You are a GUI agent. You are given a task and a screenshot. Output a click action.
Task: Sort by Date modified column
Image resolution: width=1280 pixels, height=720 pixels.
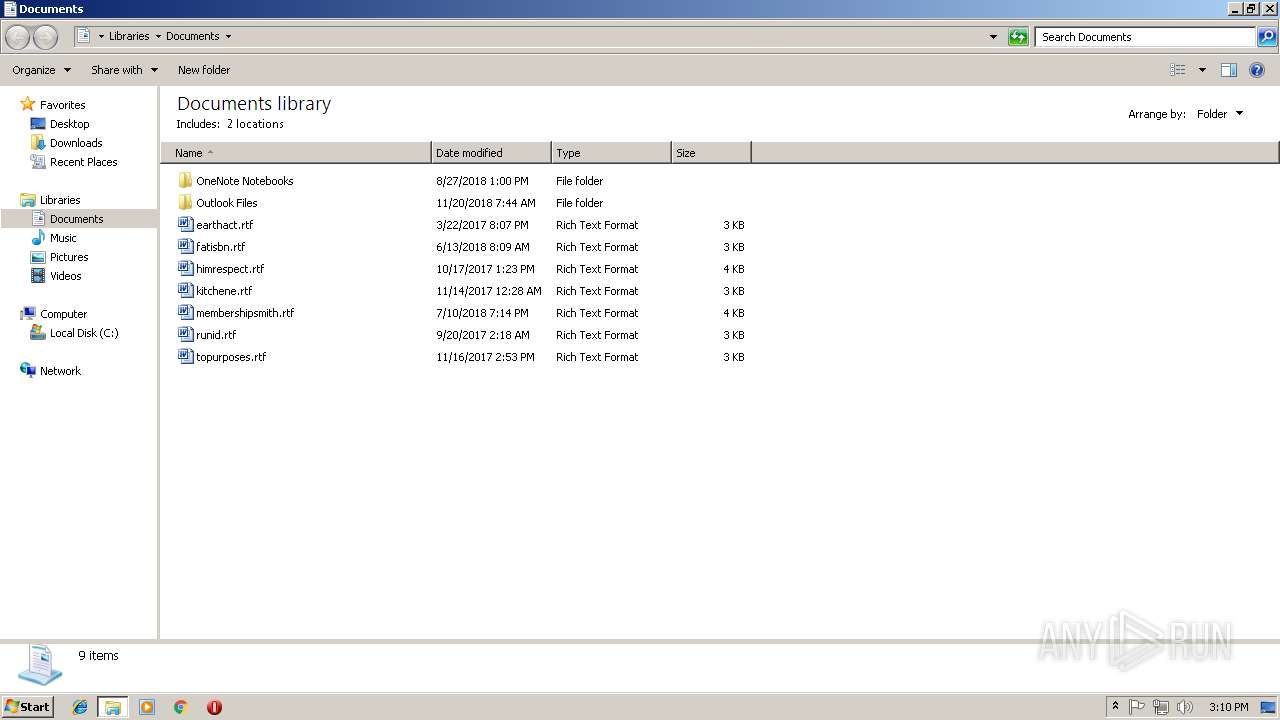pyautogui.click(x=491, y=153)
